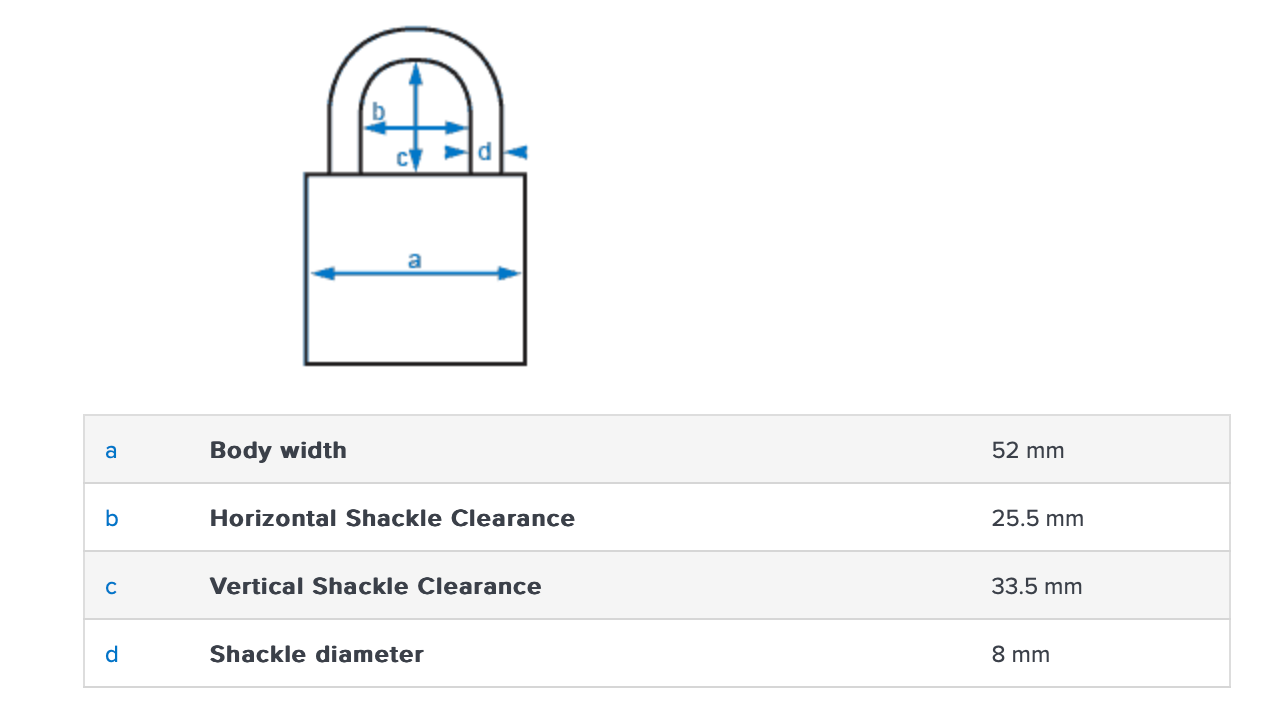1272x724 pixels.
Task: Click the "33.5 mm" value
Action: [1036, 586]
